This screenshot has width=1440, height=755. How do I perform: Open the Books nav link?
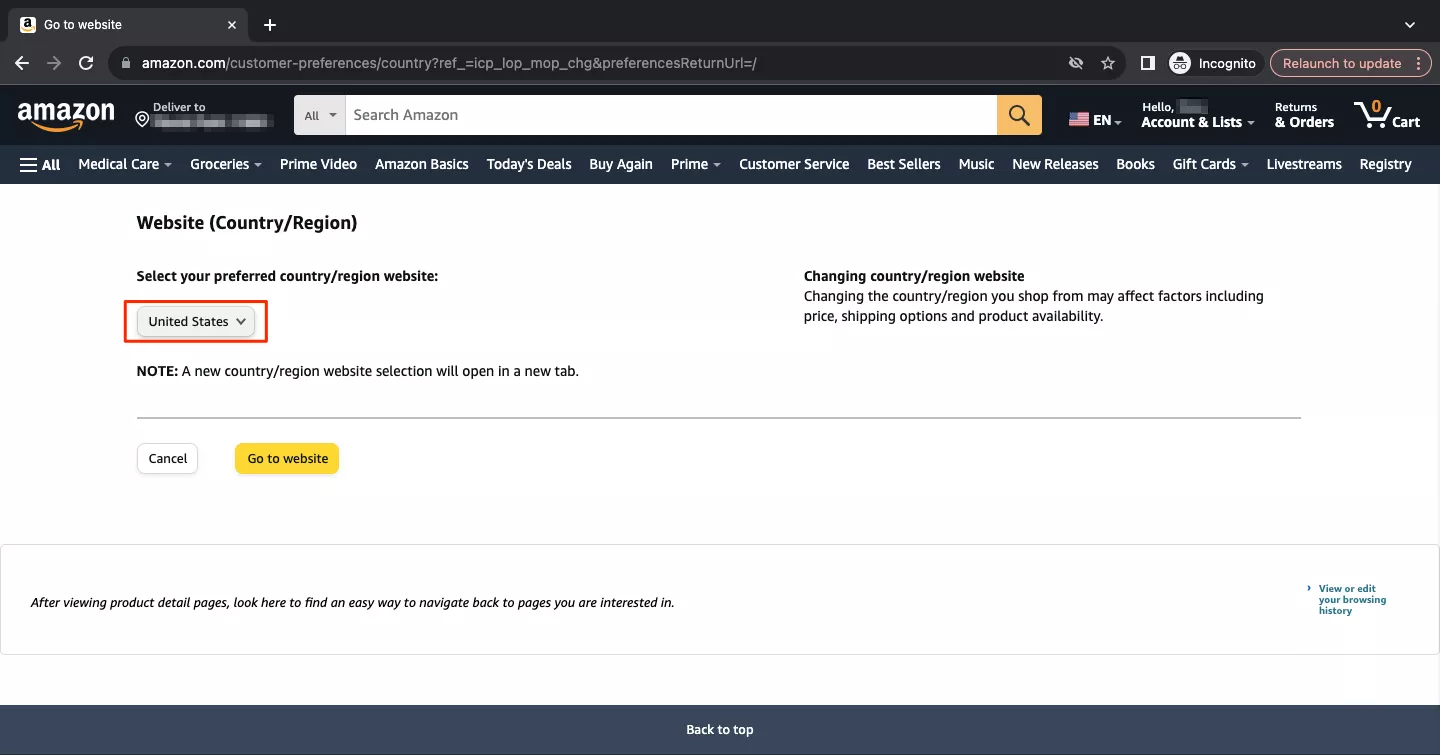click(x=1135, y=164)
